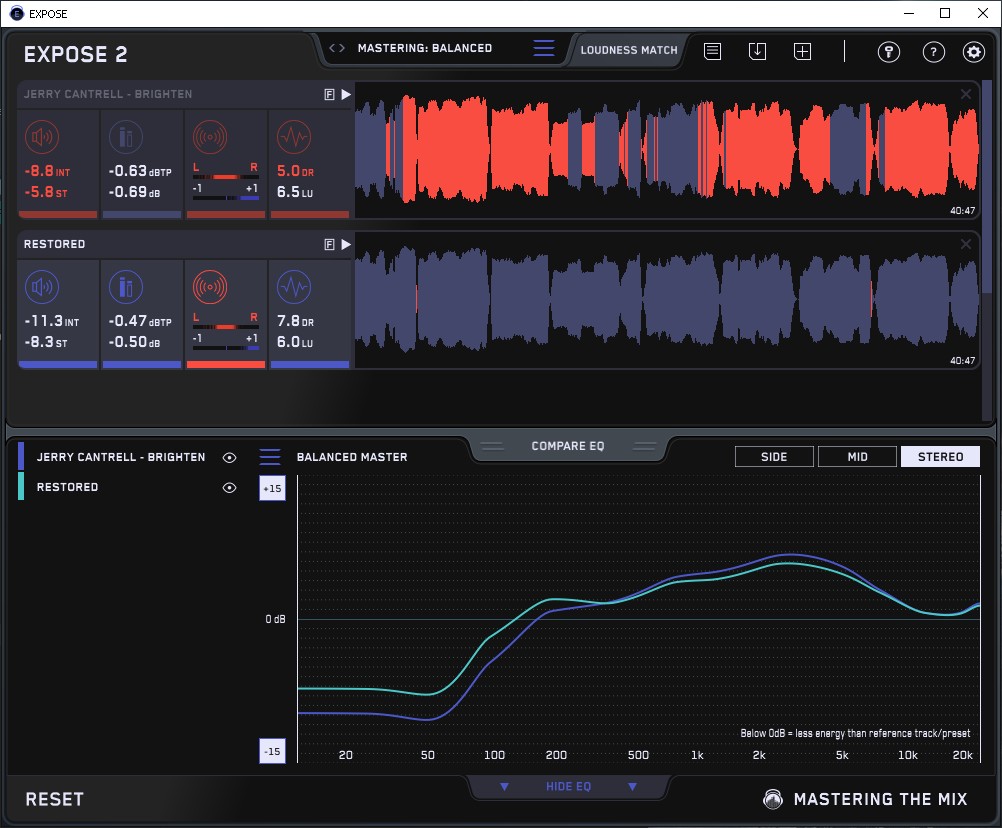Viewport: 1002px width, 828px height.
Task: Click the true peak icon on Jerry Cantrell track
Action: pyautogui.click(x=125, y=138)
